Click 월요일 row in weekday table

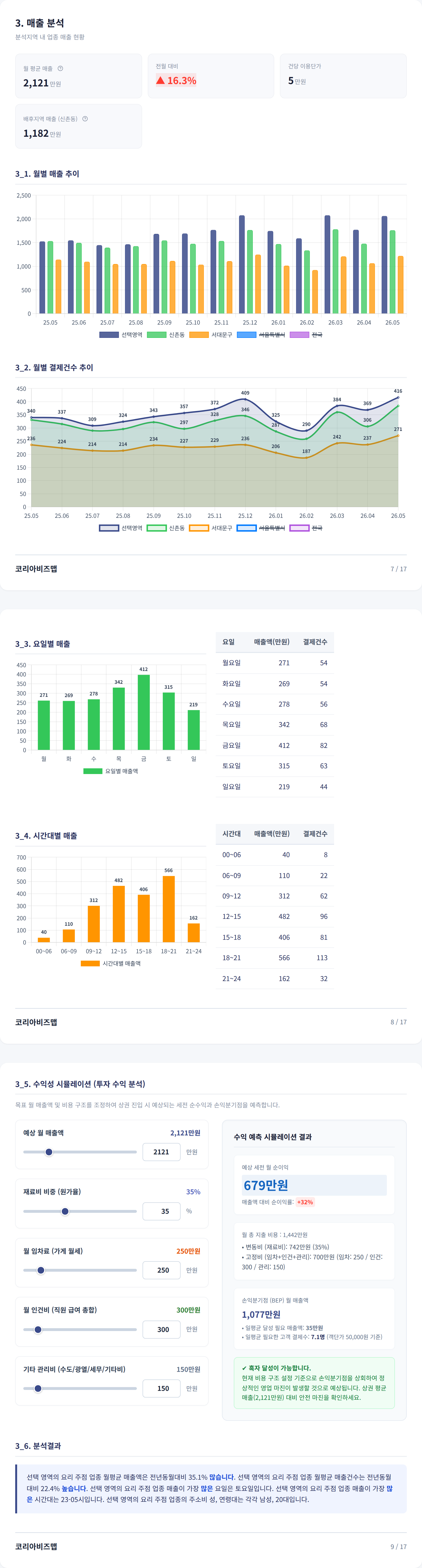[275, 663]
